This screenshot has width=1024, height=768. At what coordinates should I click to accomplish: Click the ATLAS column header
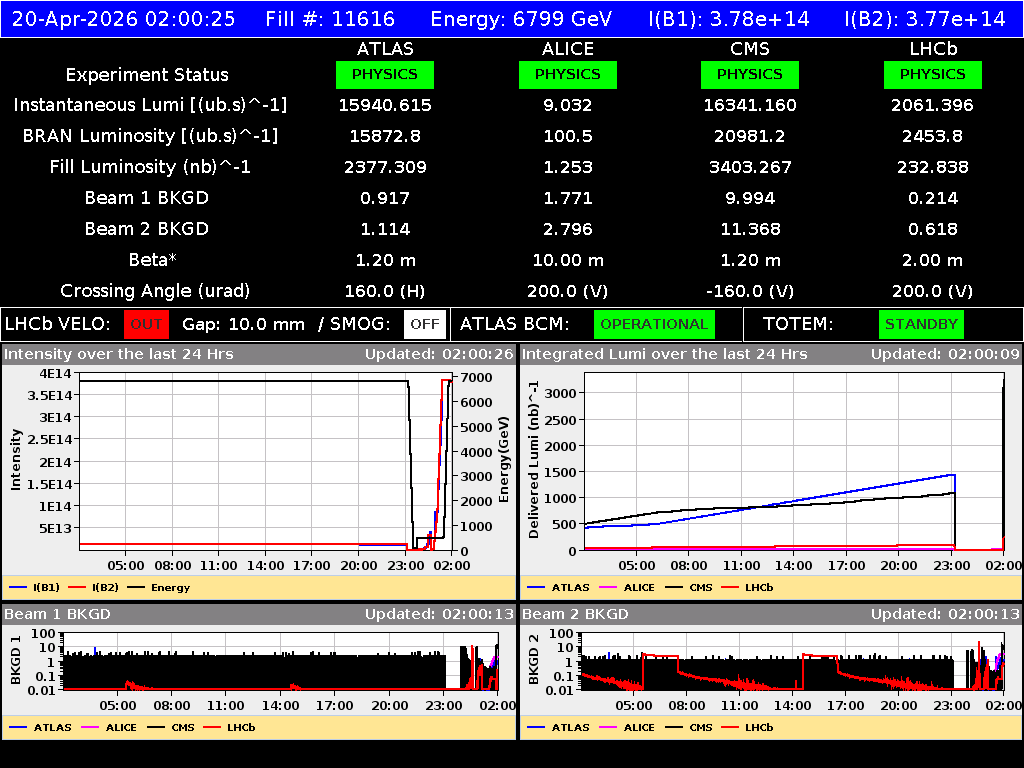[x=385, y=49]
